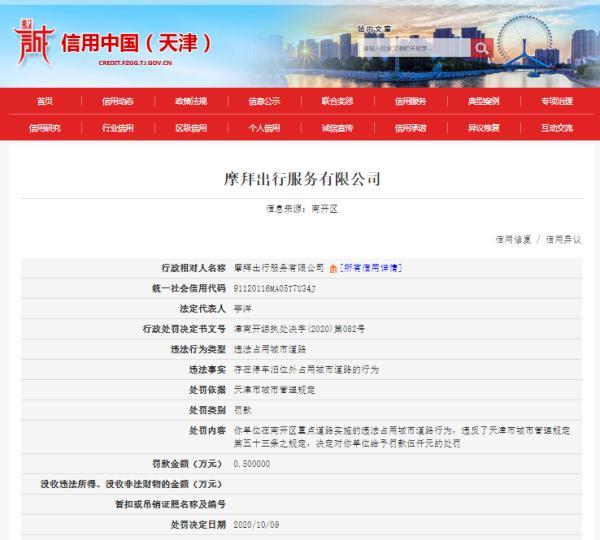Select decision date 2020/10/09
The image size is (600, 540).
coord(256,525)
